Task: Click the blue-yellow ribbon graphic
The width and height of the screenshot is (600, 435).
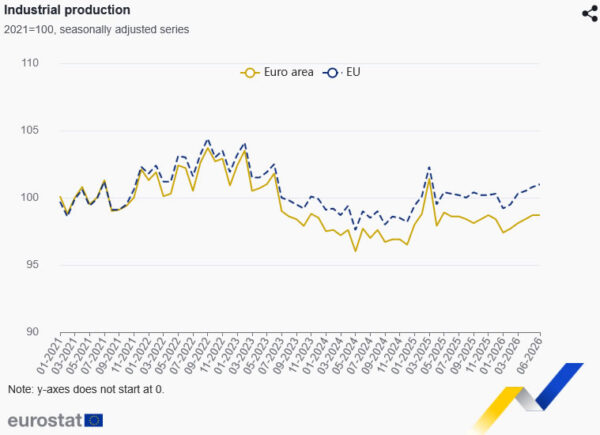Action: (529, 397)
